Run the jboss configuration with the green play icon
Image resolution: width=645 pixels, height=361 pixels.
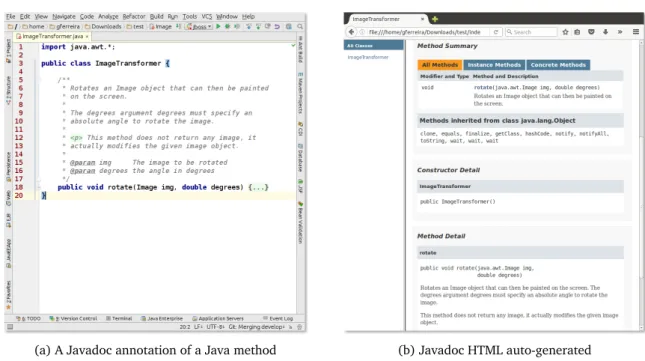coord(218,26)
